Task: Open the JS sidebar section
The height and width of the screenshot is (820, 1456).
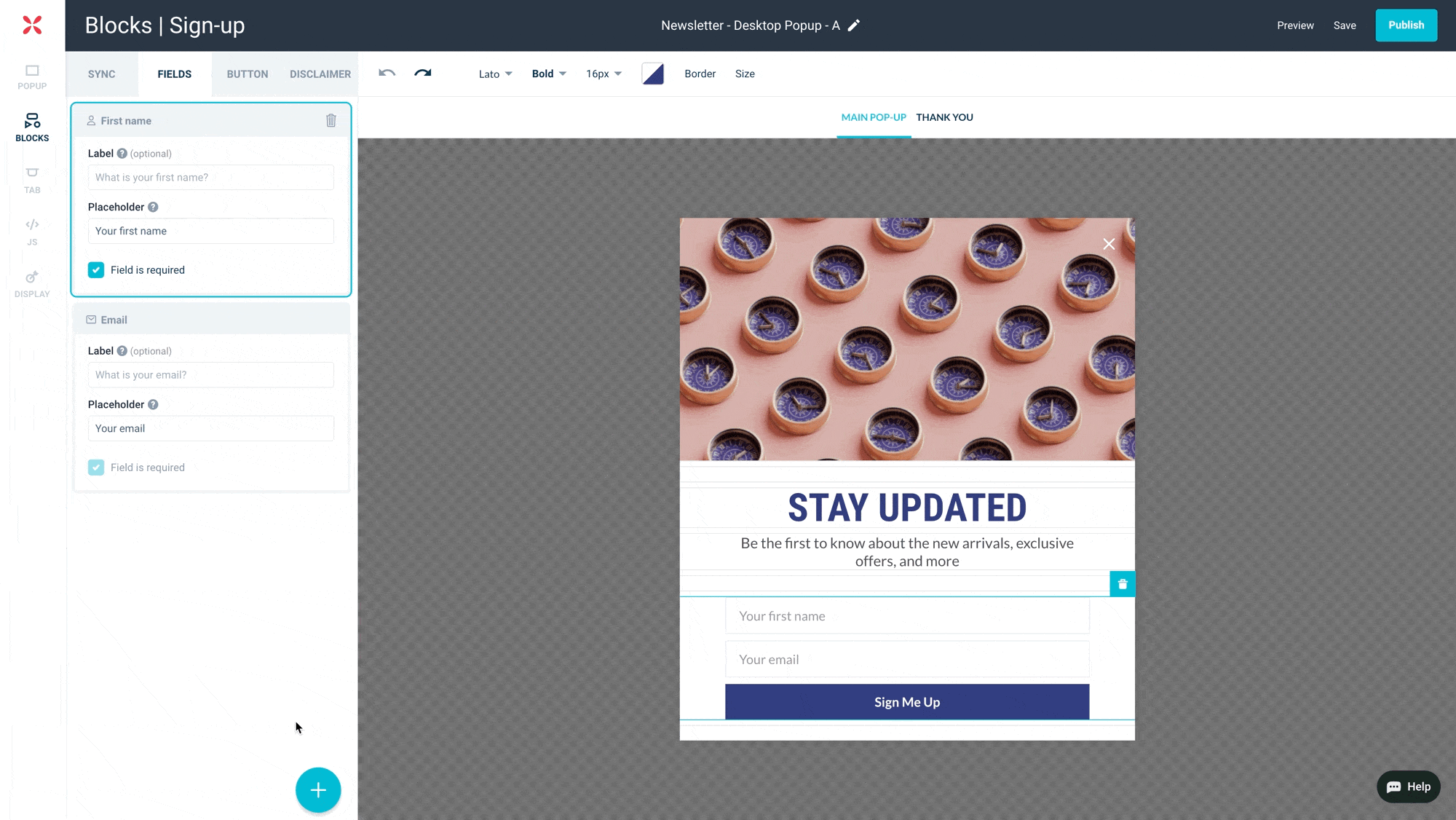Action: point(32,232)
